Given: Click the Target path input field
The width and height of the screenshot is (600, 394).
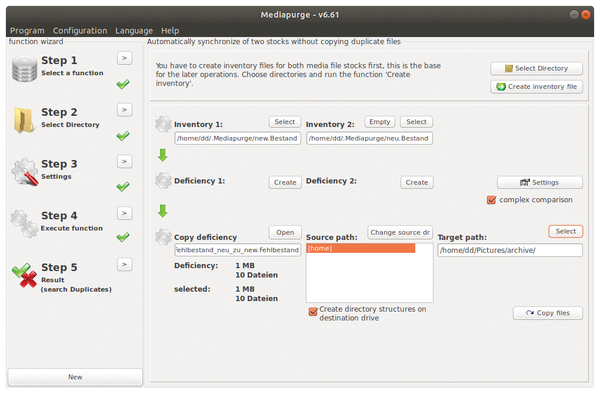Looking at the screenshot, I should pos(510,250).
